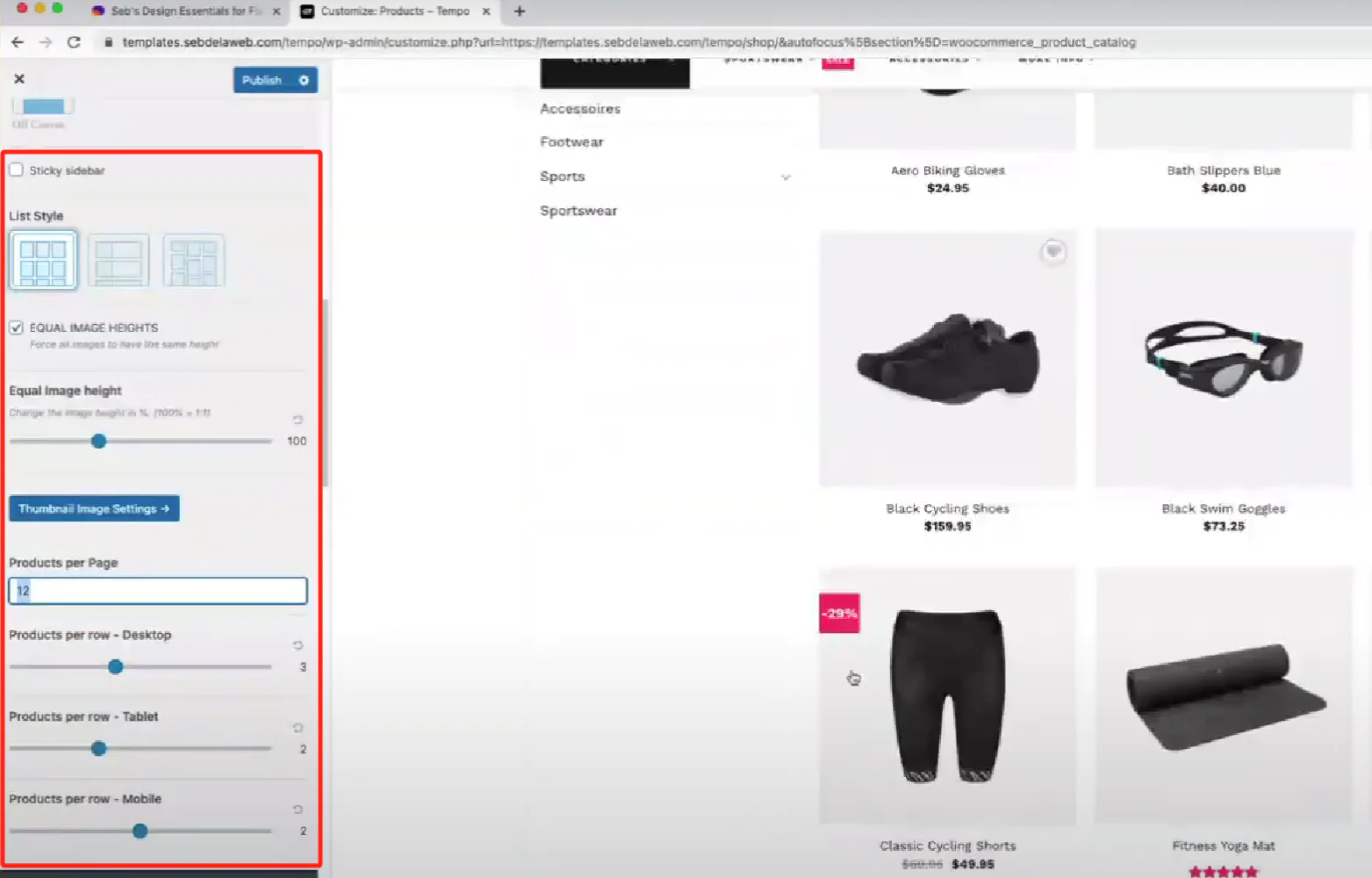Open Publish settings via the gear icon
Image resolution: width=1372 pixels, height=878 pixels.
coord(304,80)
